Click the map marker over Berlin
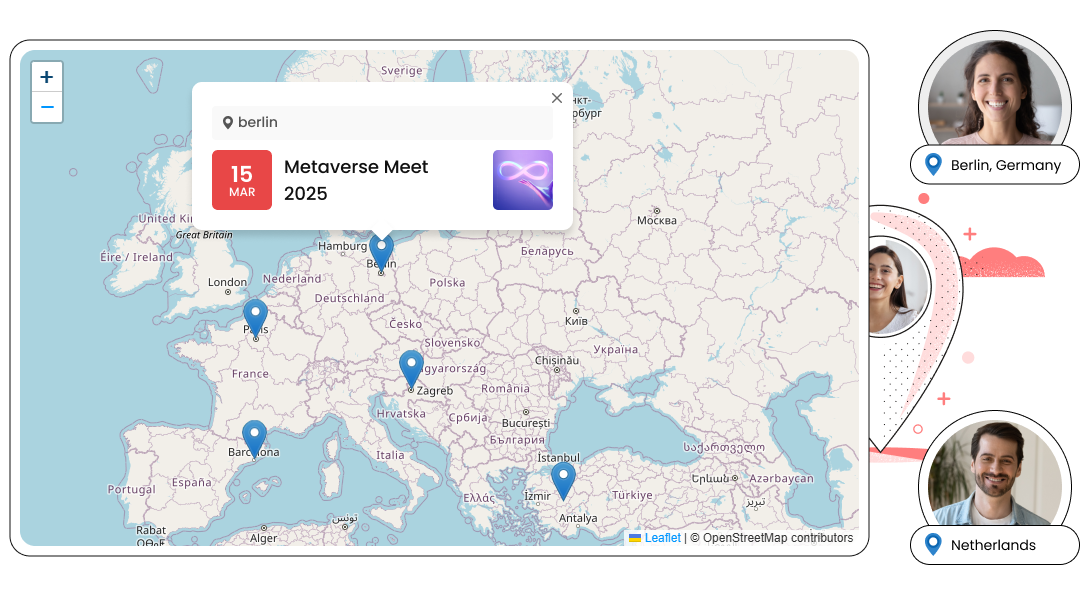 [381, 251]
